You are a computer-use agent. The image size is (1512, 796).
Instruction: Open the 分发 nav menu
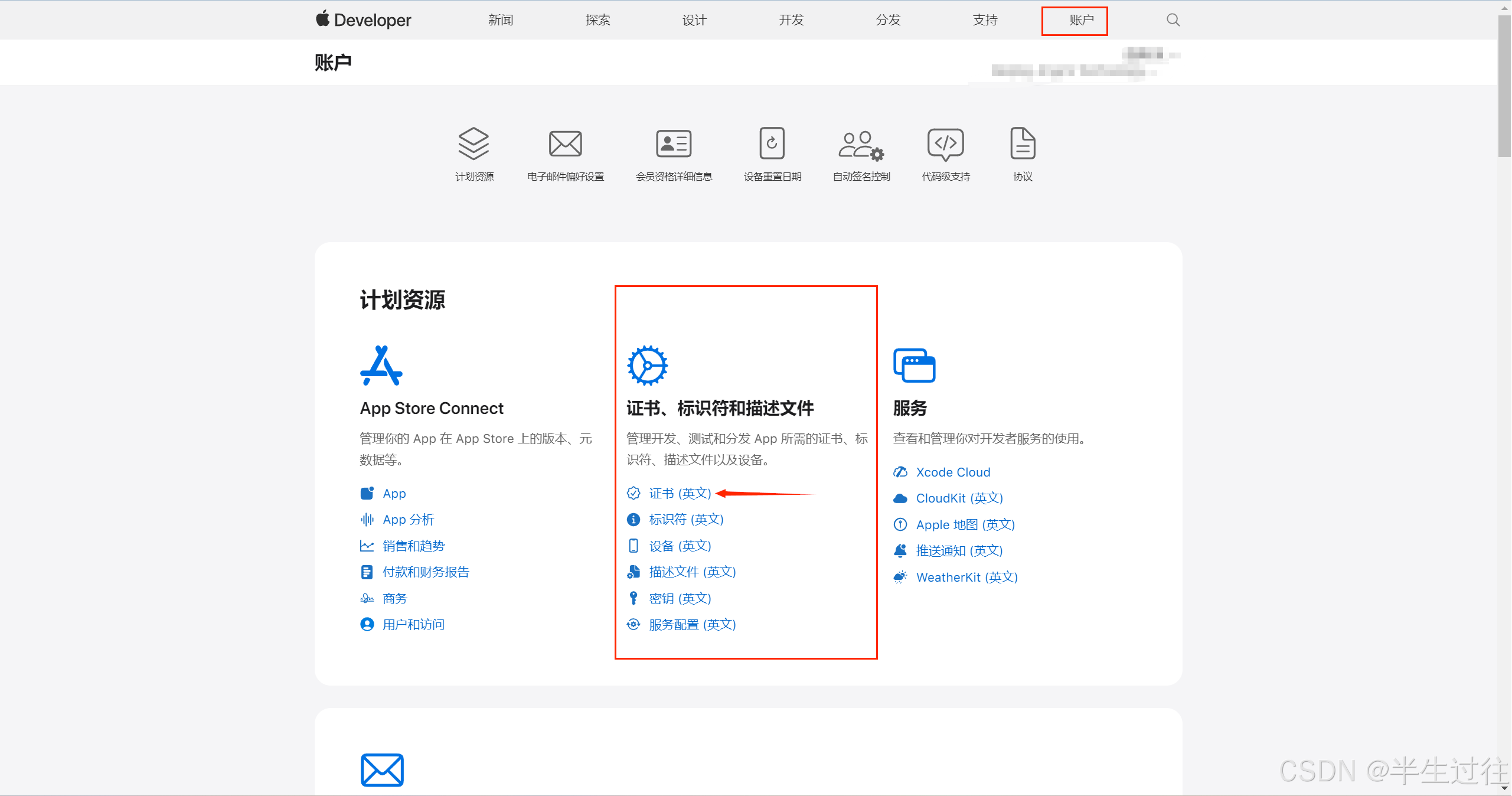(x=888, y=20)
